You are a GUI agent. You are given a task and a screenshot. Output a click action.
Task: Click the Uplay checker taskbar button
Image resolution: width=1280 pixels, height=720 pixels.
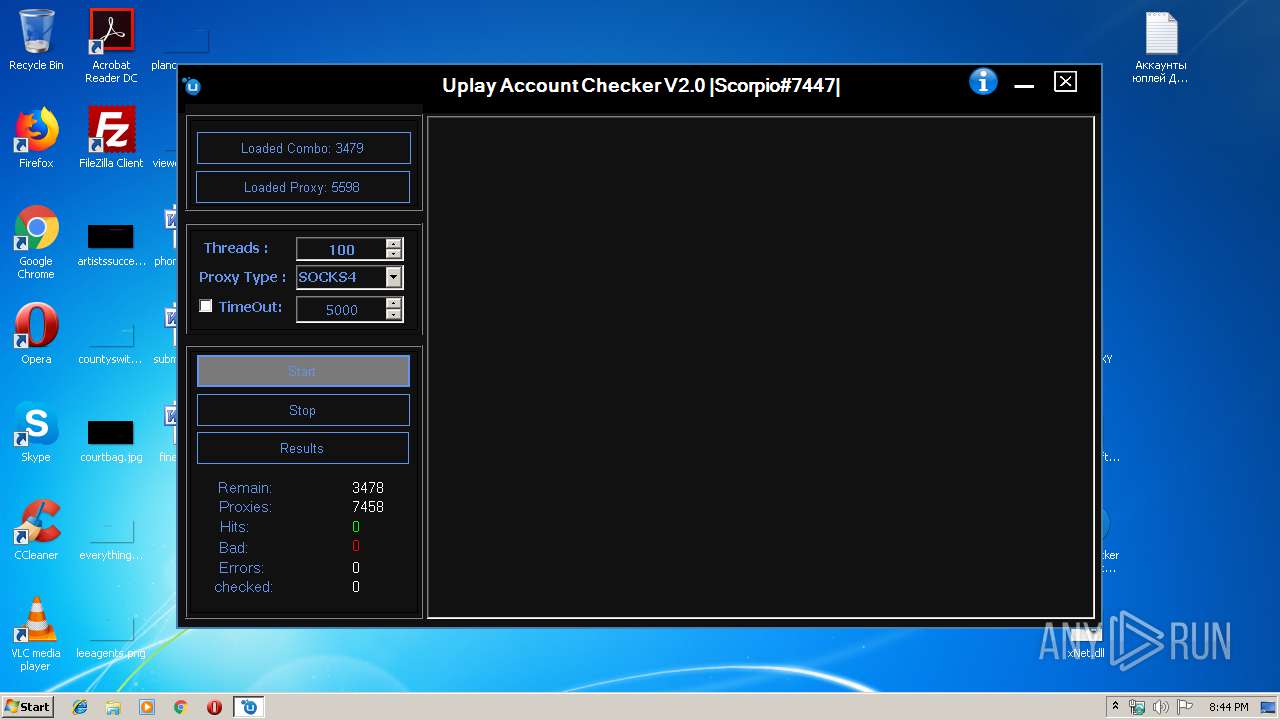click(249, 707)
